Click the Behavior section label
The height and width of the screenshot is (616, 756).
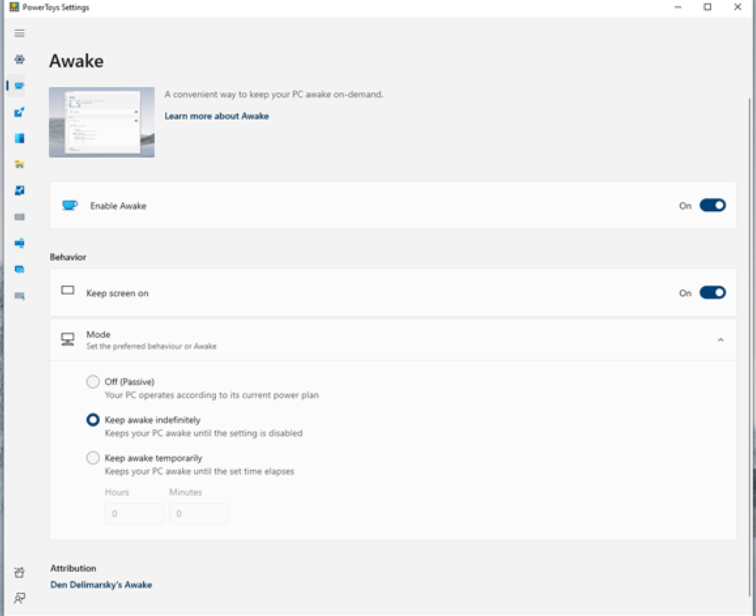68,257
